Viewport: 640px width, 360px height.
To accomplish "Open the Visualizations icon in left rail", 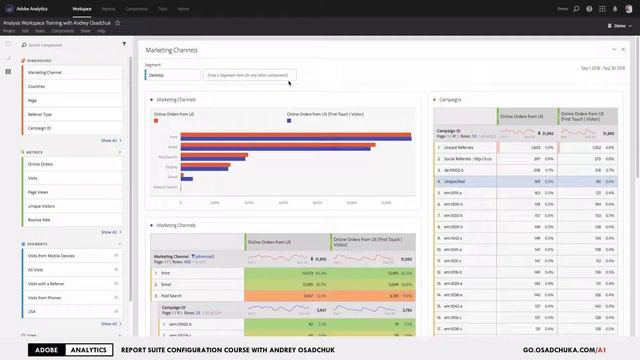I will (x=8, y=58).
